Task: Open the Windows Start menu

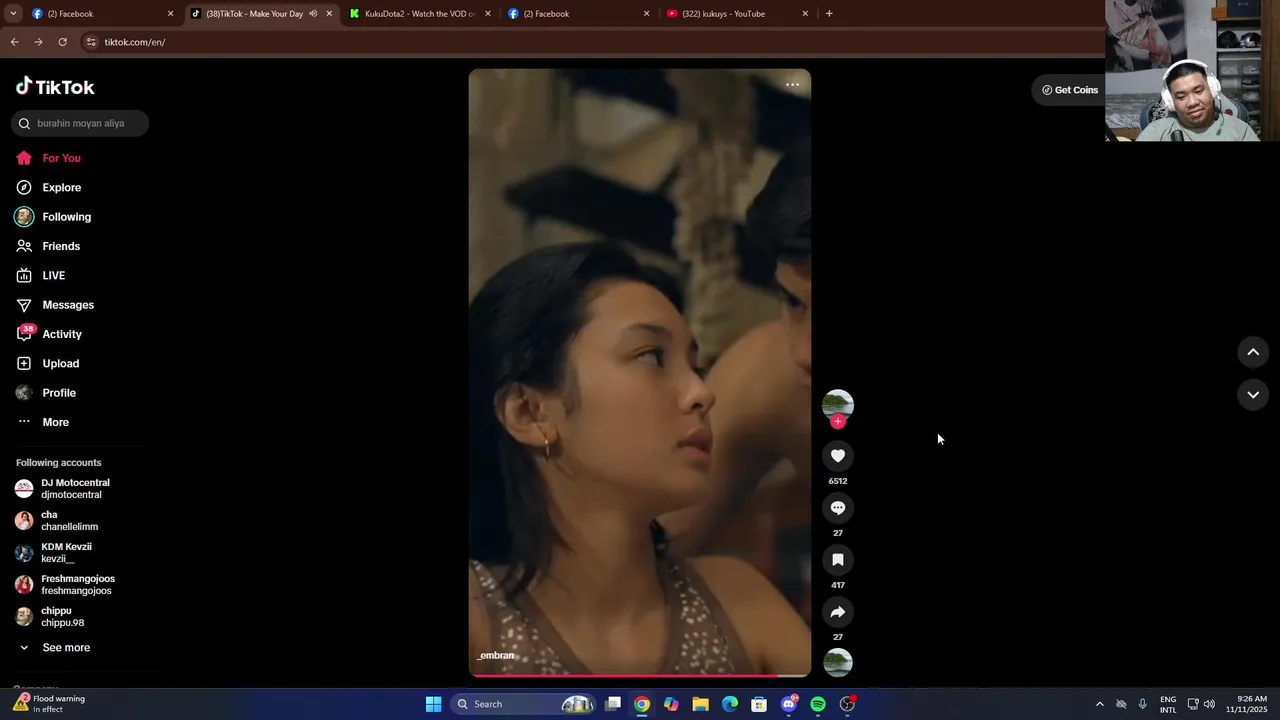Action: (433, 704)
